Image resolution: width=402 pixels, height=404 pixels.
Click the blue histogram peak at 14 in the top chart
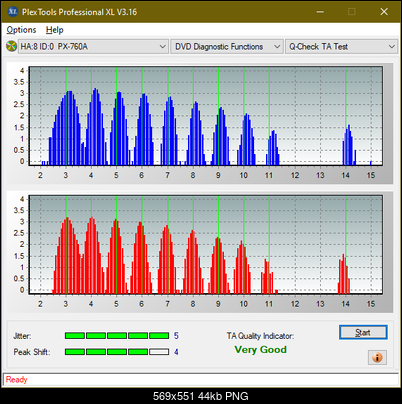(349, 145)
